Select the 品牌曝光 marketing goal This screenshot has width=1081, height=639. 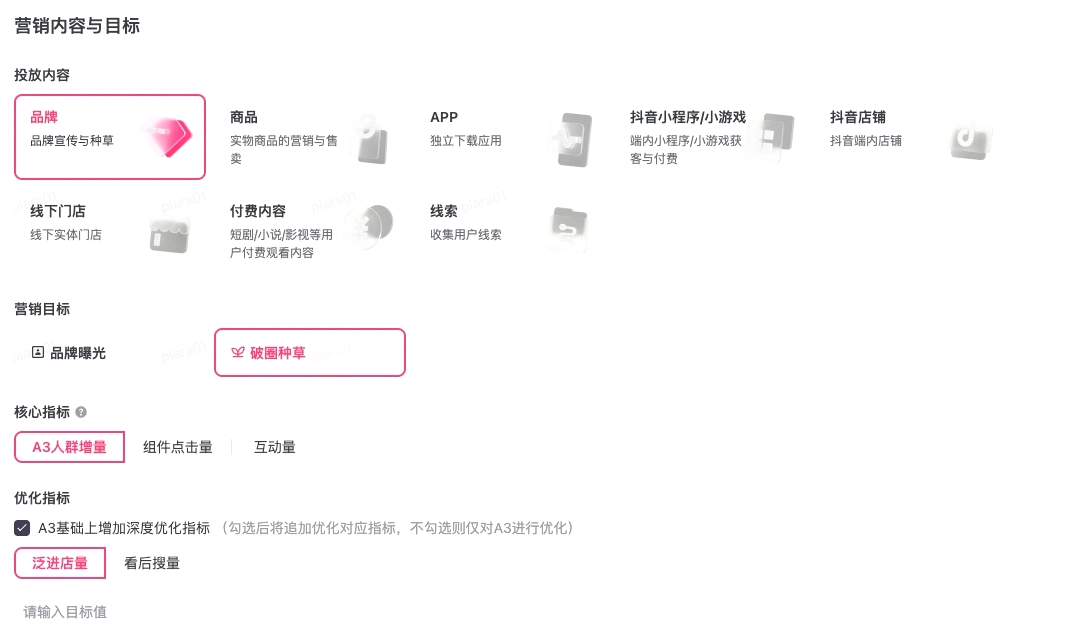click(110, 353)
